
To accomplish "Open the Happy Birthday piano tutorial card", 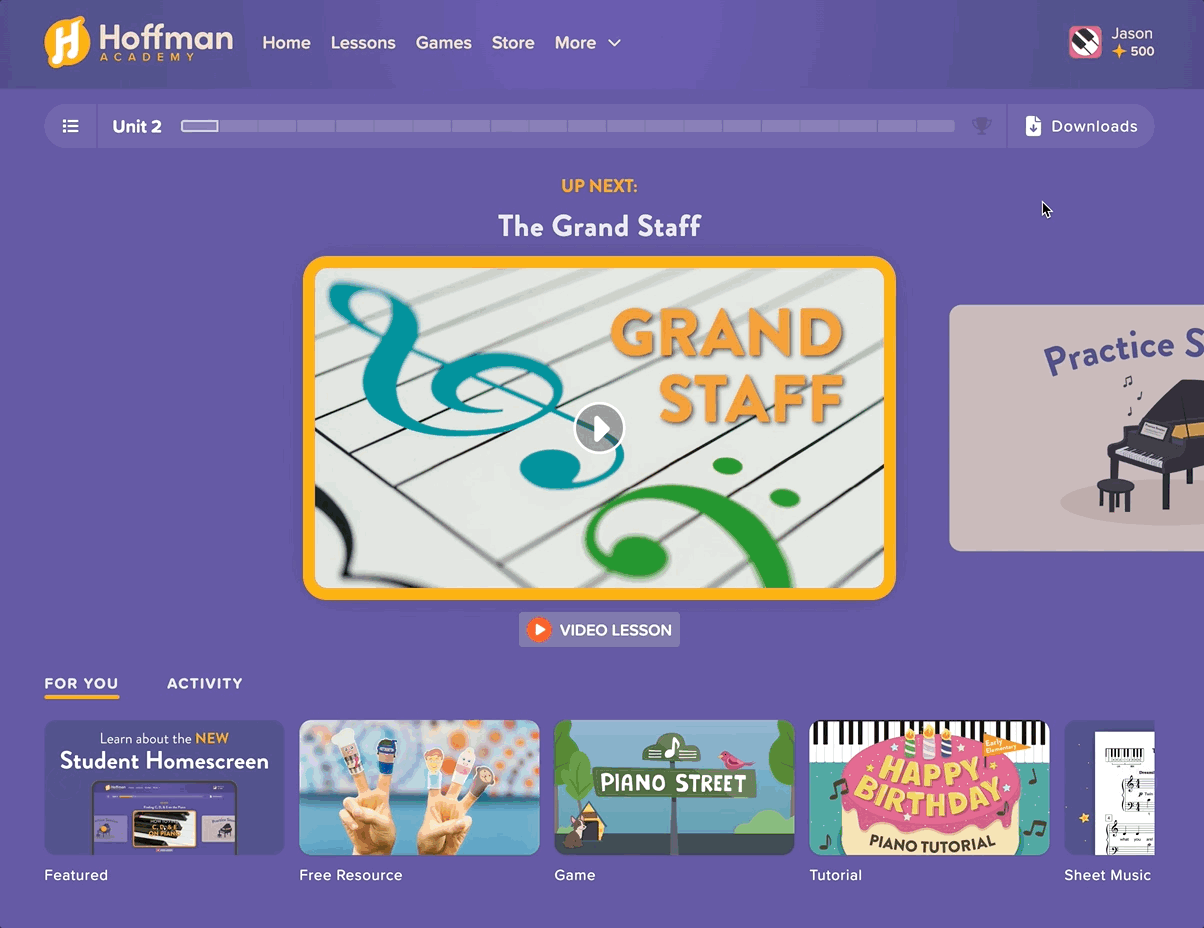I will coord(929,787).
